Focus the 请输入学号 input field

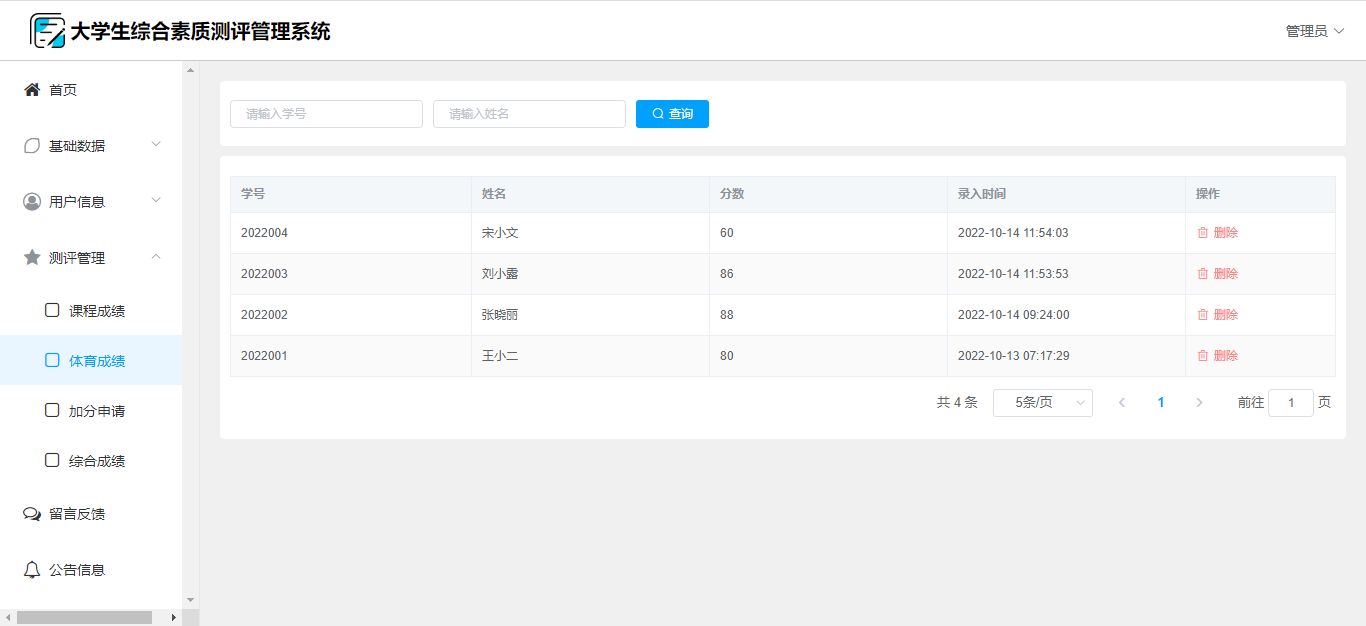326,114
